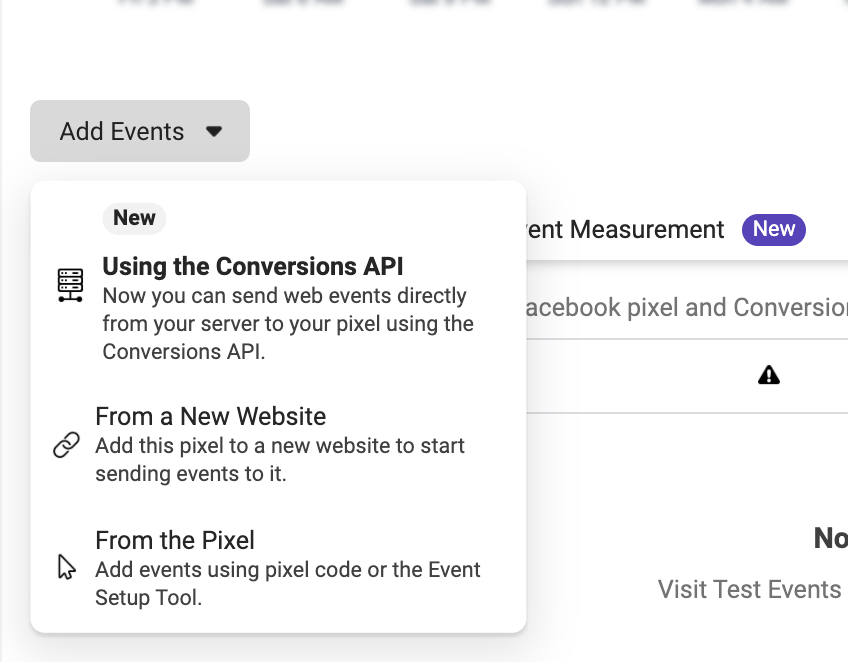Click the black warning triangle icon
Image resolution: width=848 pixels, height=662 pixels.
coord(768,375)
